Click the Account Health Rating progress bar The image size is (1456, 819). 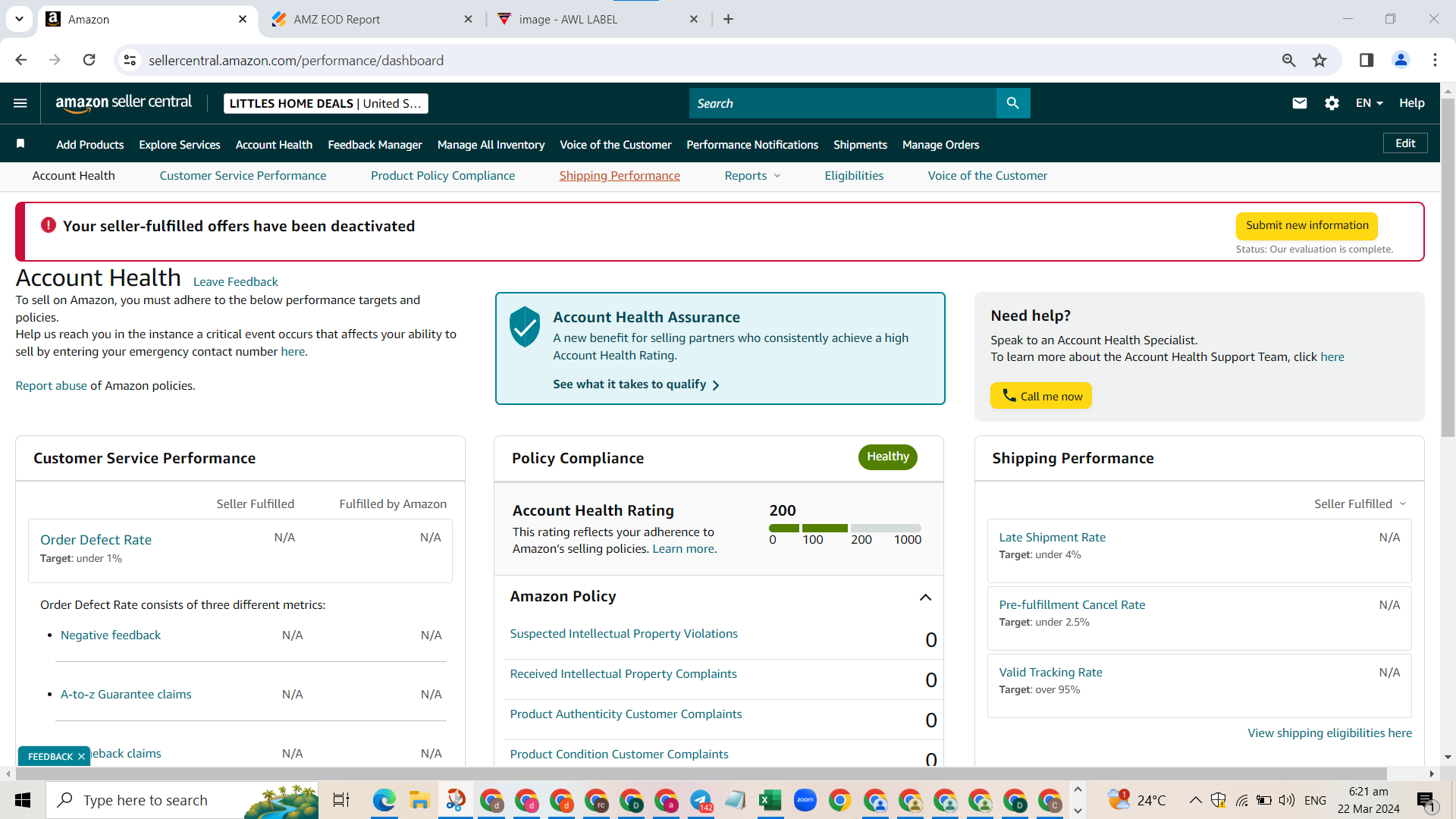click(x=845, y=528)
